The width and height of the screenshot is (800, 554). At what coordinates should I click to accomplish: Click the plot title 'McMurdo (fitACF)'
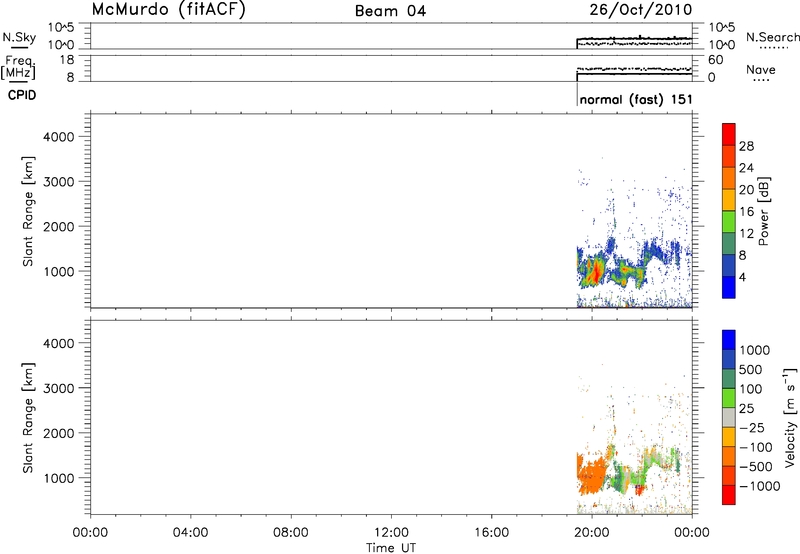[x=168, y=10]
